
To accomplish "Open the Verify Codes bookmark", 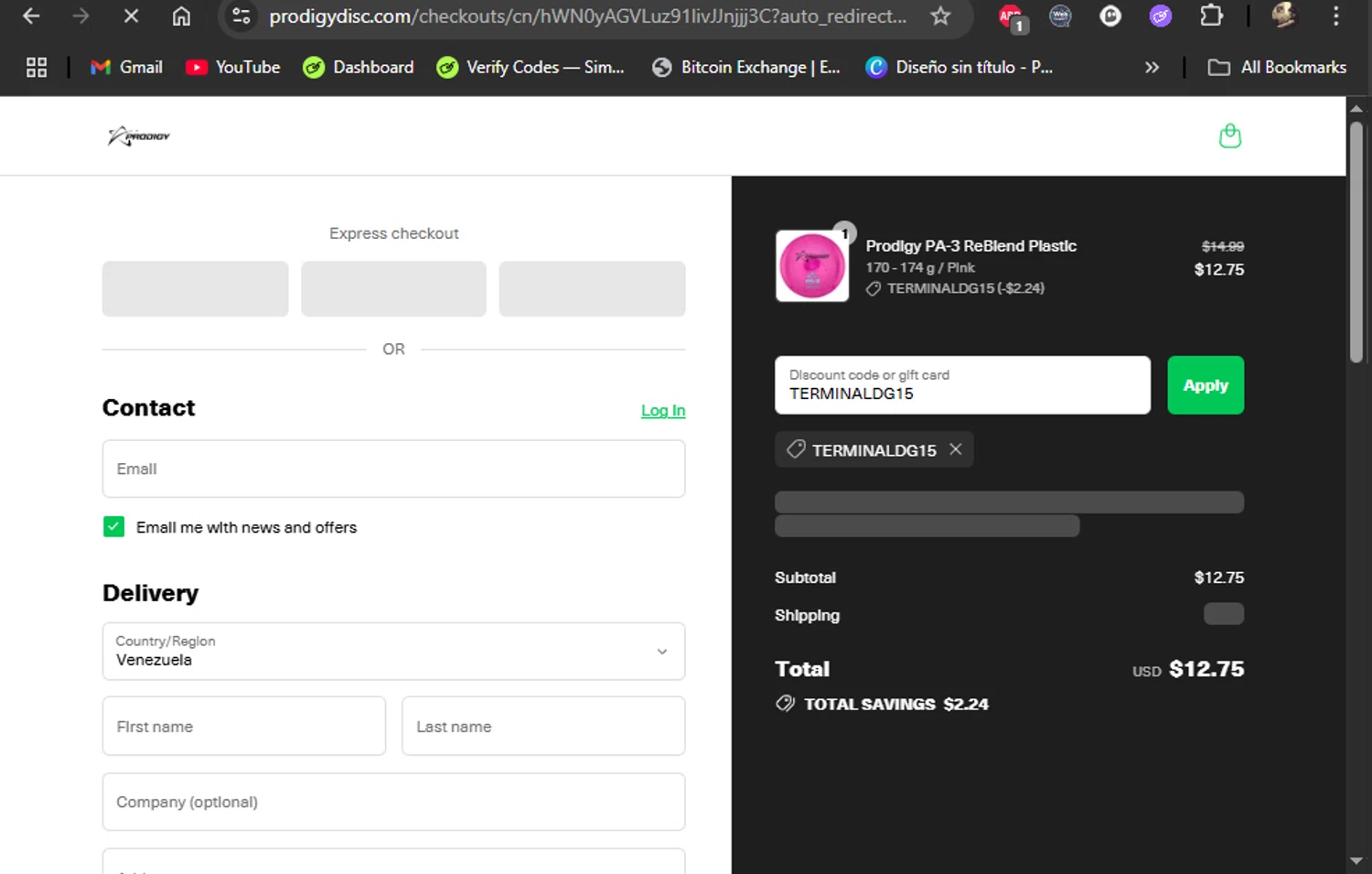I will [x=531, y=67].
